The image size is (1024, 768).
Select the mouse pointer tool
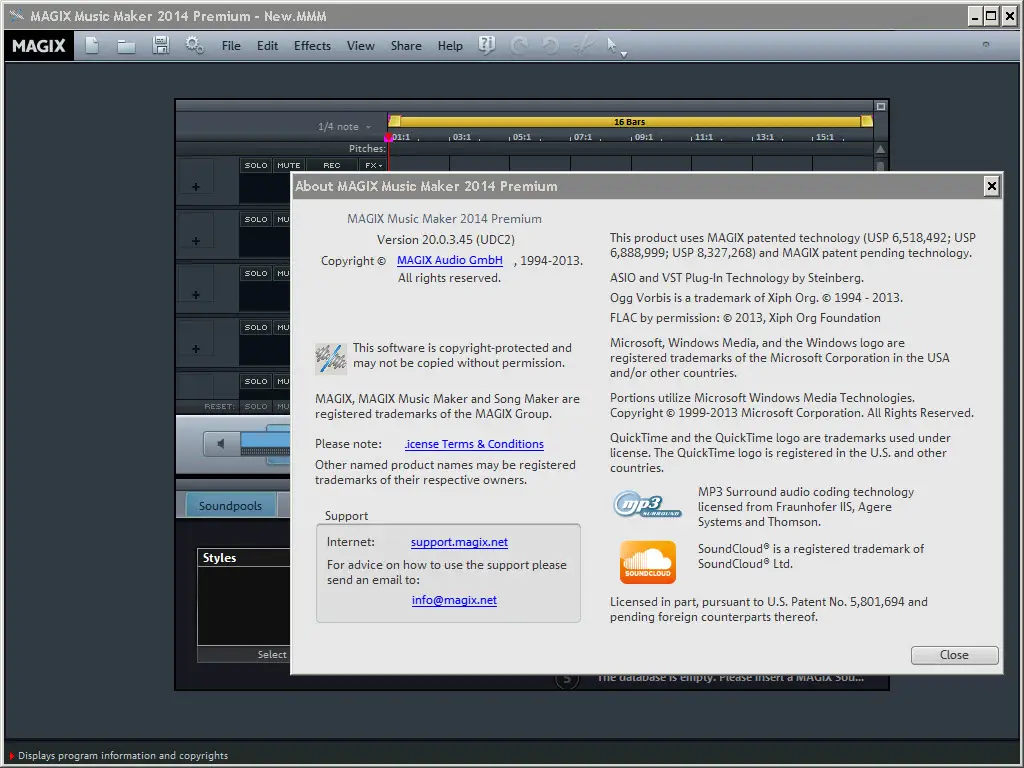point(611,45)
